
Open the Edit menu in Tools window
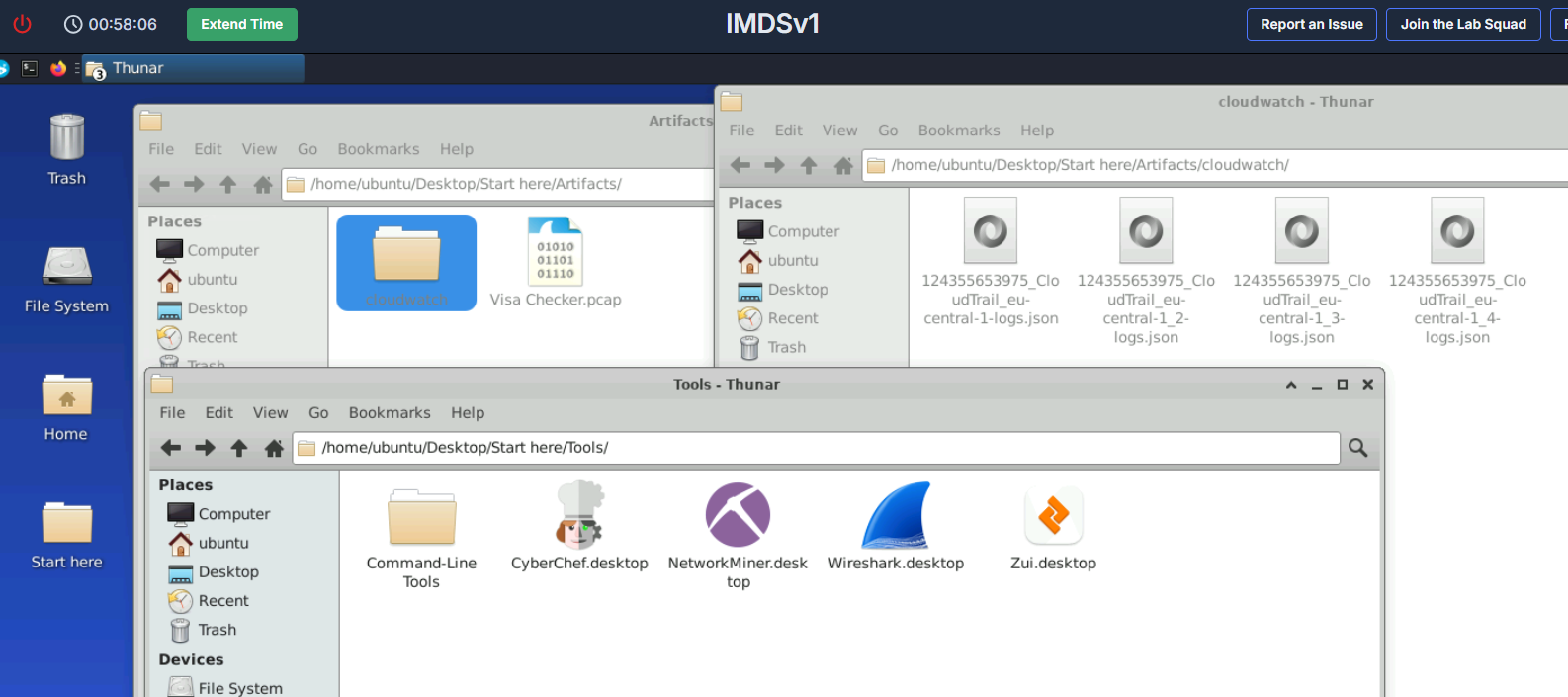tap(219, 413)
